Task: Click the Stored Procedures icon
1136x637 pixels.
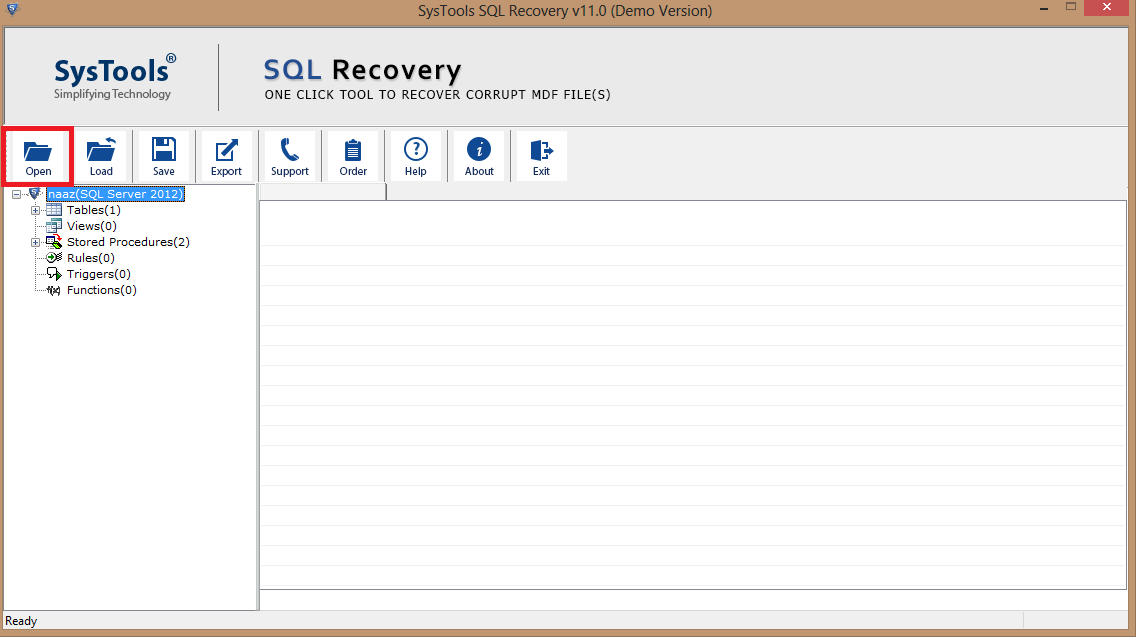Action: 54,242
